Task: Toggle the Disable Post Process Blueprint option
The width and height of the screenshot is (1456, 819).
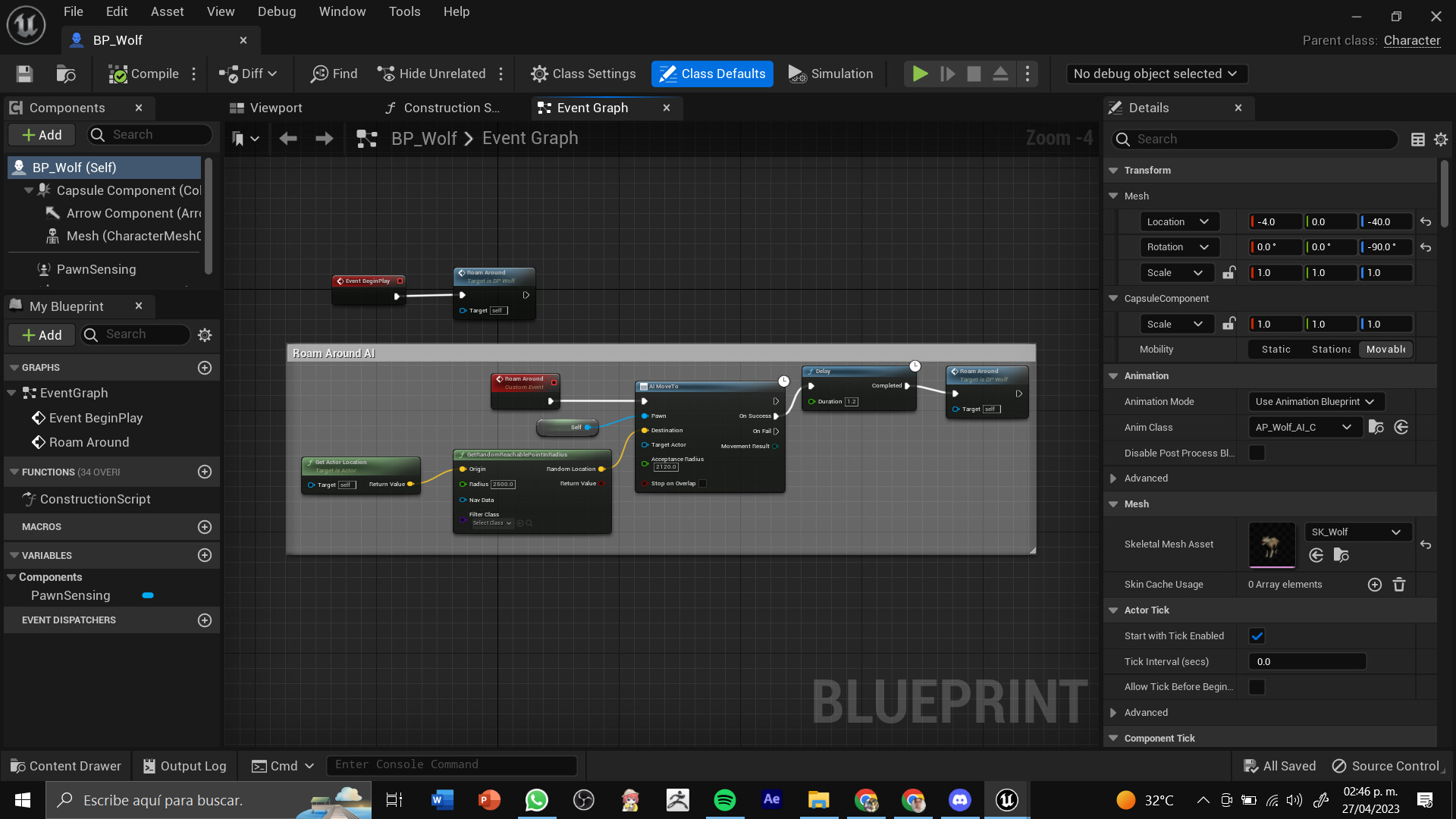Action: (1257, 453)
